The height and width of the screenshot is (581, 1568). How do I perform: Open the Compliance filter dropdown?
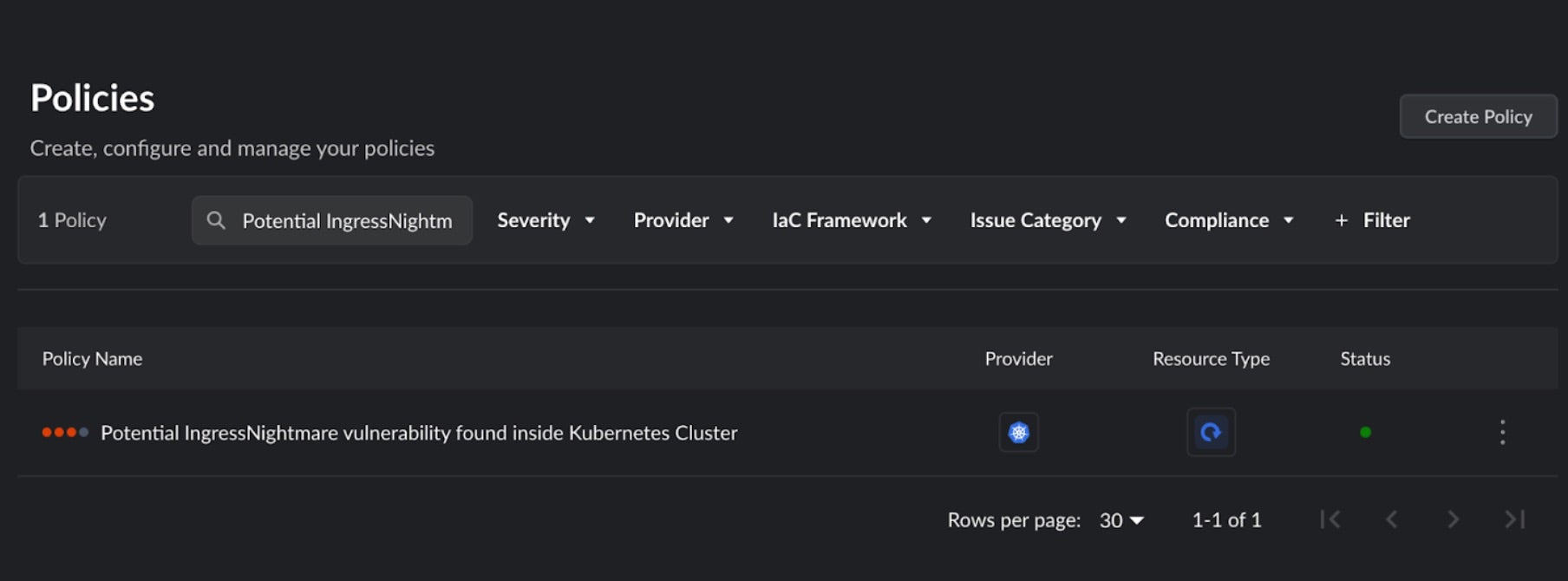[x=1229, y=220]
